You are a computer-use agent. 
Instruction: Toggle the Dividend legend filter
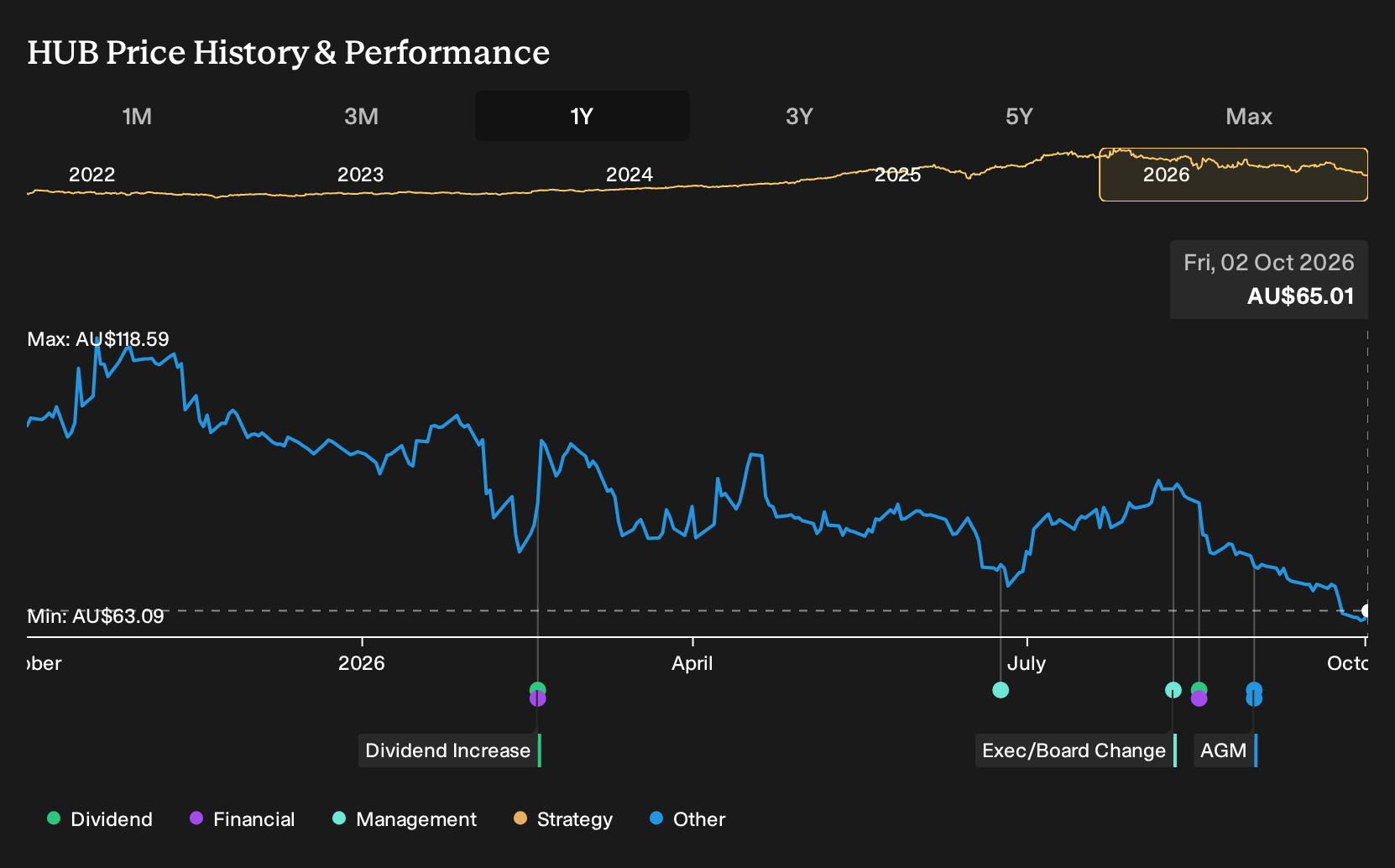100,819
